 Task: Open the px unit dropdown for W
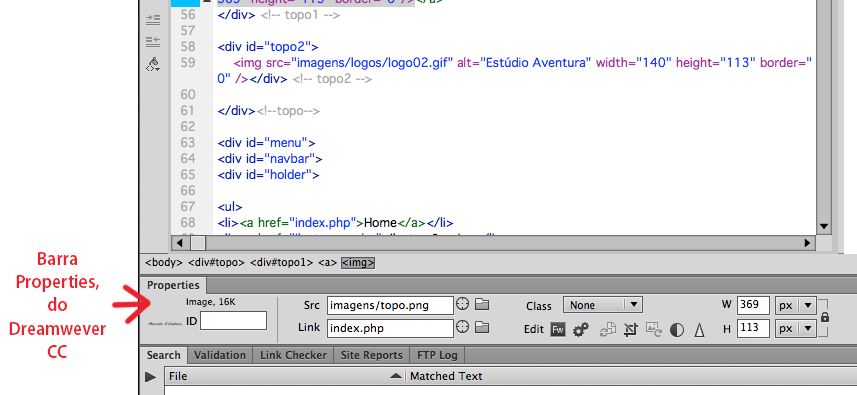[796, 305]
